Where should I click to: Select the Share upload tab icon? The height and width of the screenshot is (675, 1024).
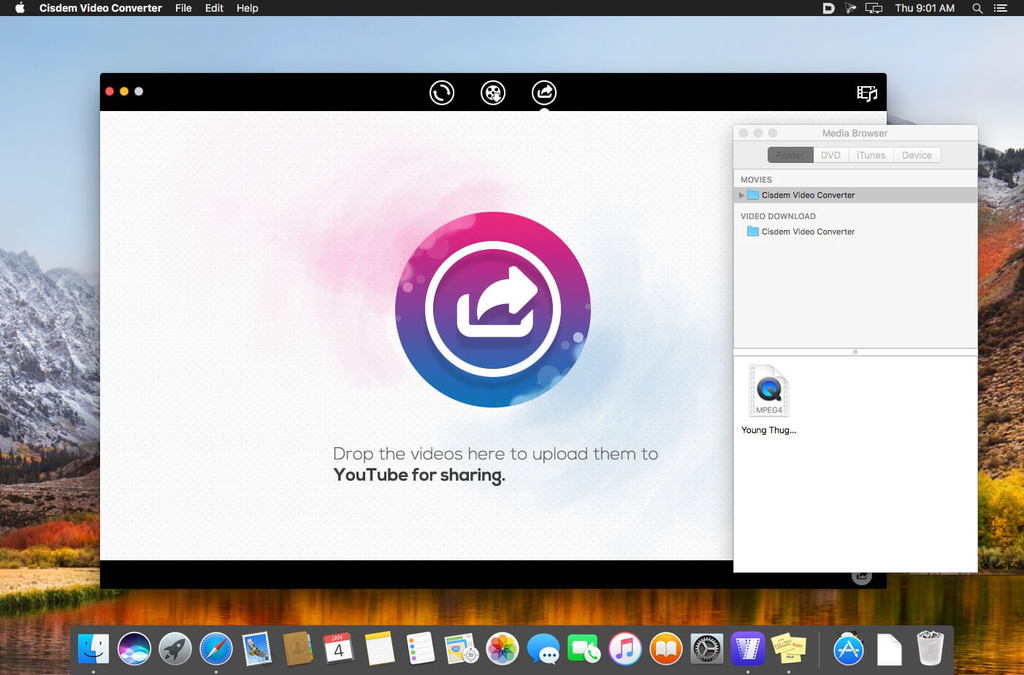click(x=544, y=93)
